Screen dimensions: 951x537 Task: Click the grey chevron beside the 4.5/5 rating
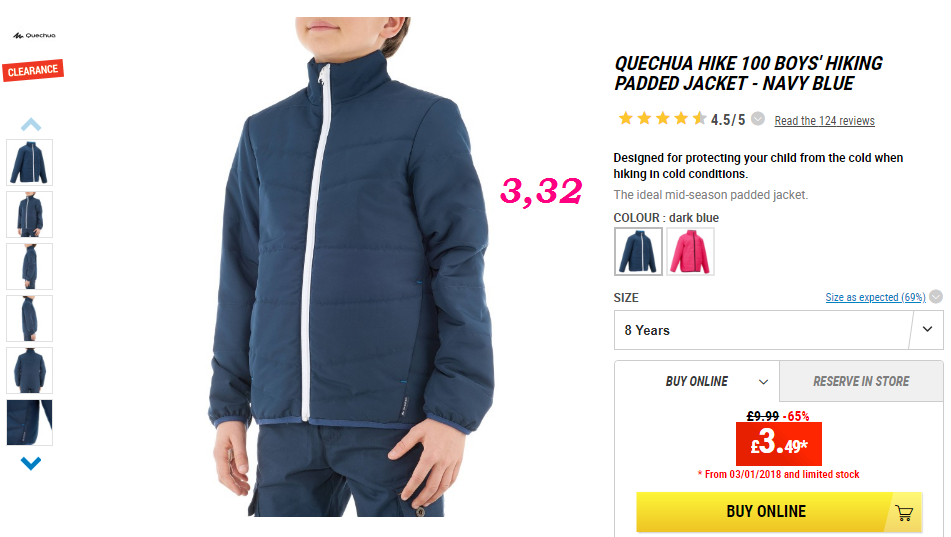758,119
